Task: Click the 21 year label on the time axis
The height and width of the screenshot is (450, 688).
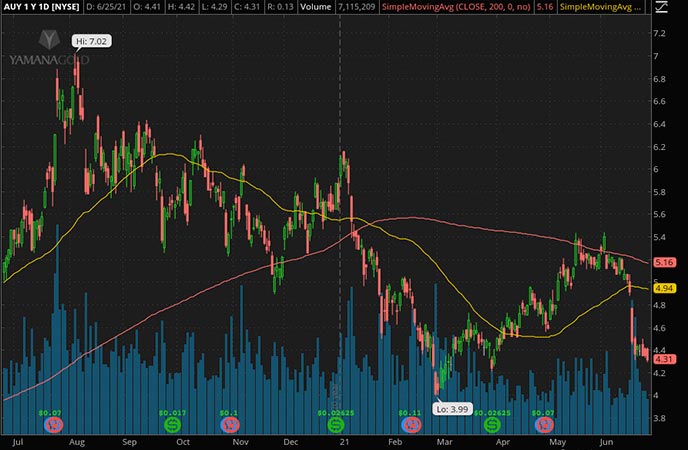Action: click(x=344, y=442)
